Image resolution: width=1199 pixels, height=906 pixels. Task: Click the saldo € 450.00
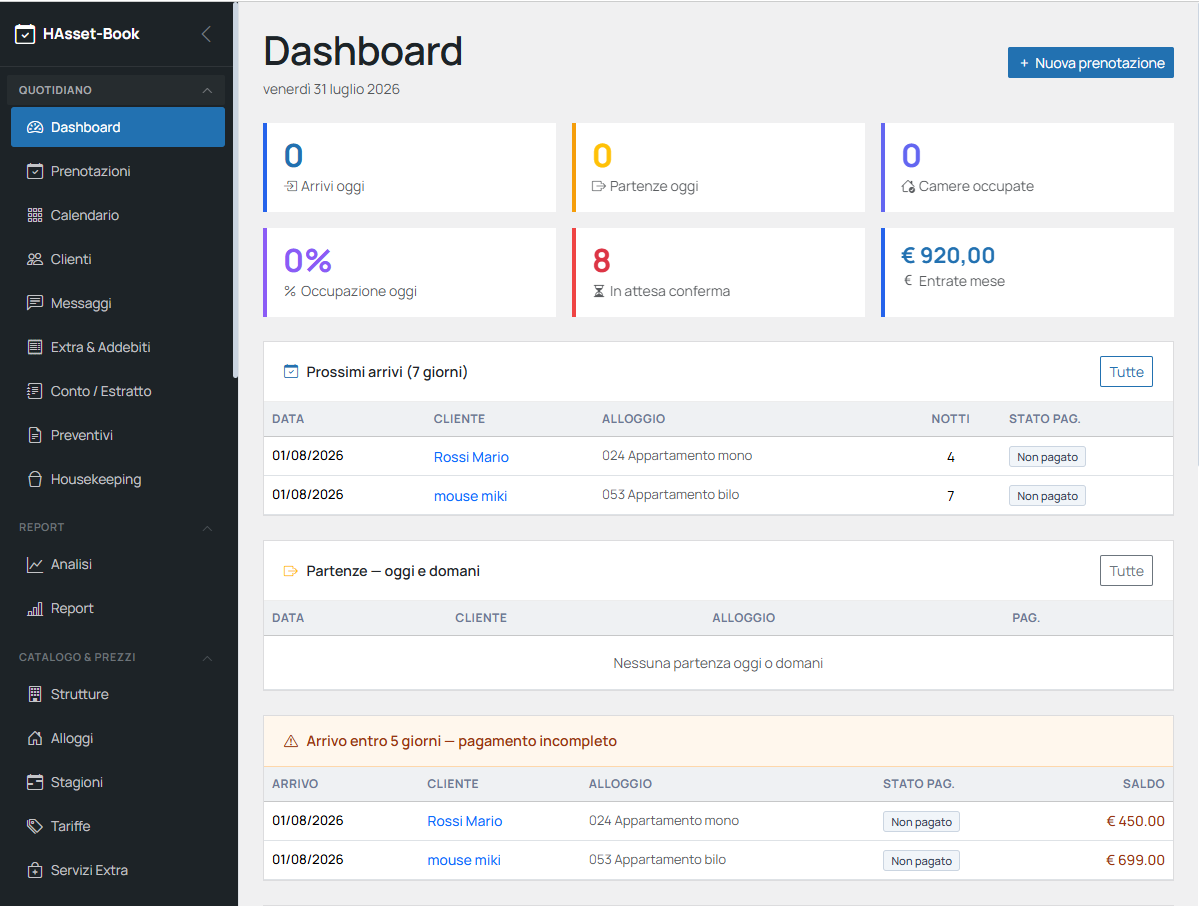(1136, 821)
